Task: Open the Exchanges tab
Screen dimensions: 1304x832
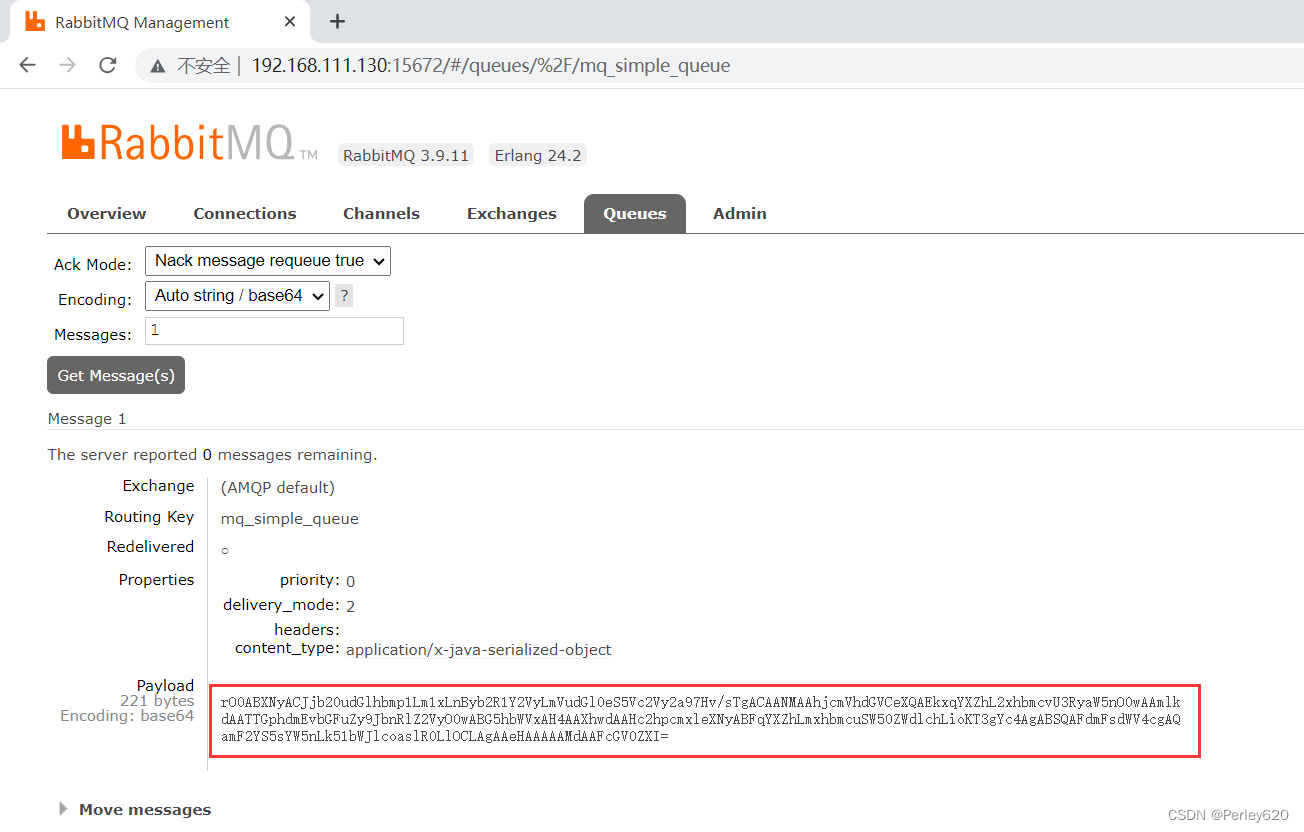Action: point(512,213)
